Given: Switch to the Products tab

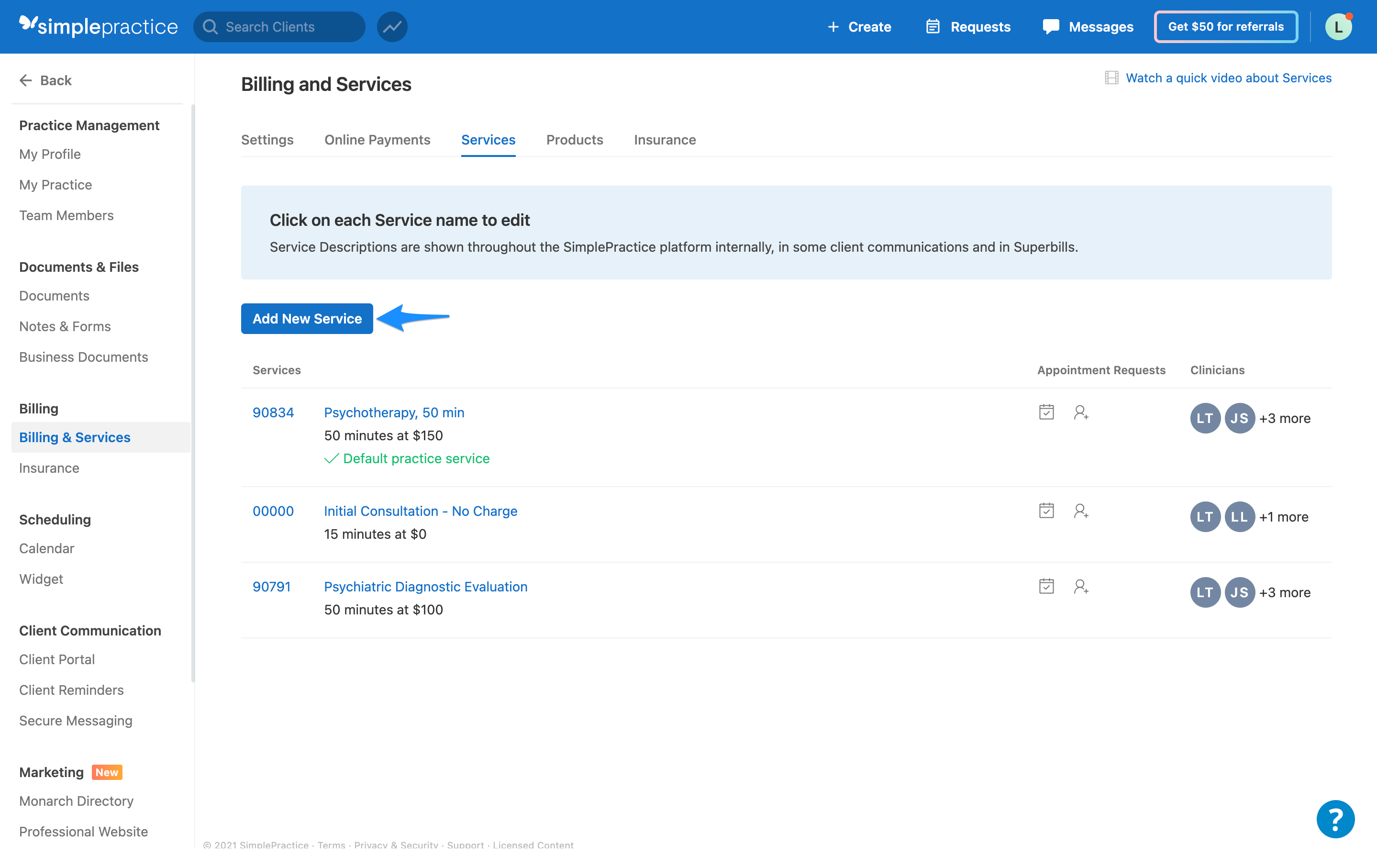Looking at the screenshot, I should [x=575, y=140].
